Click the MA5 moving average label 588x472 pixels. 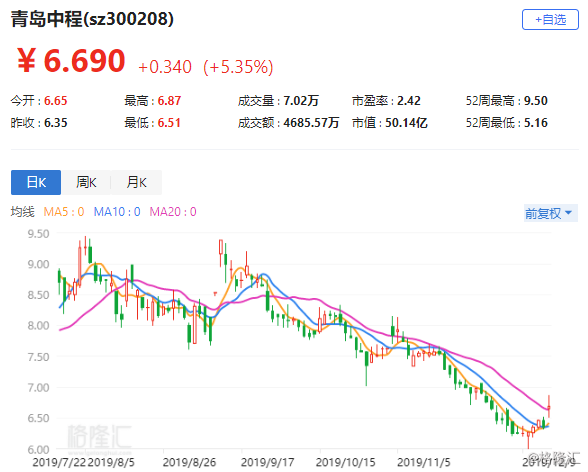(64, 212)
